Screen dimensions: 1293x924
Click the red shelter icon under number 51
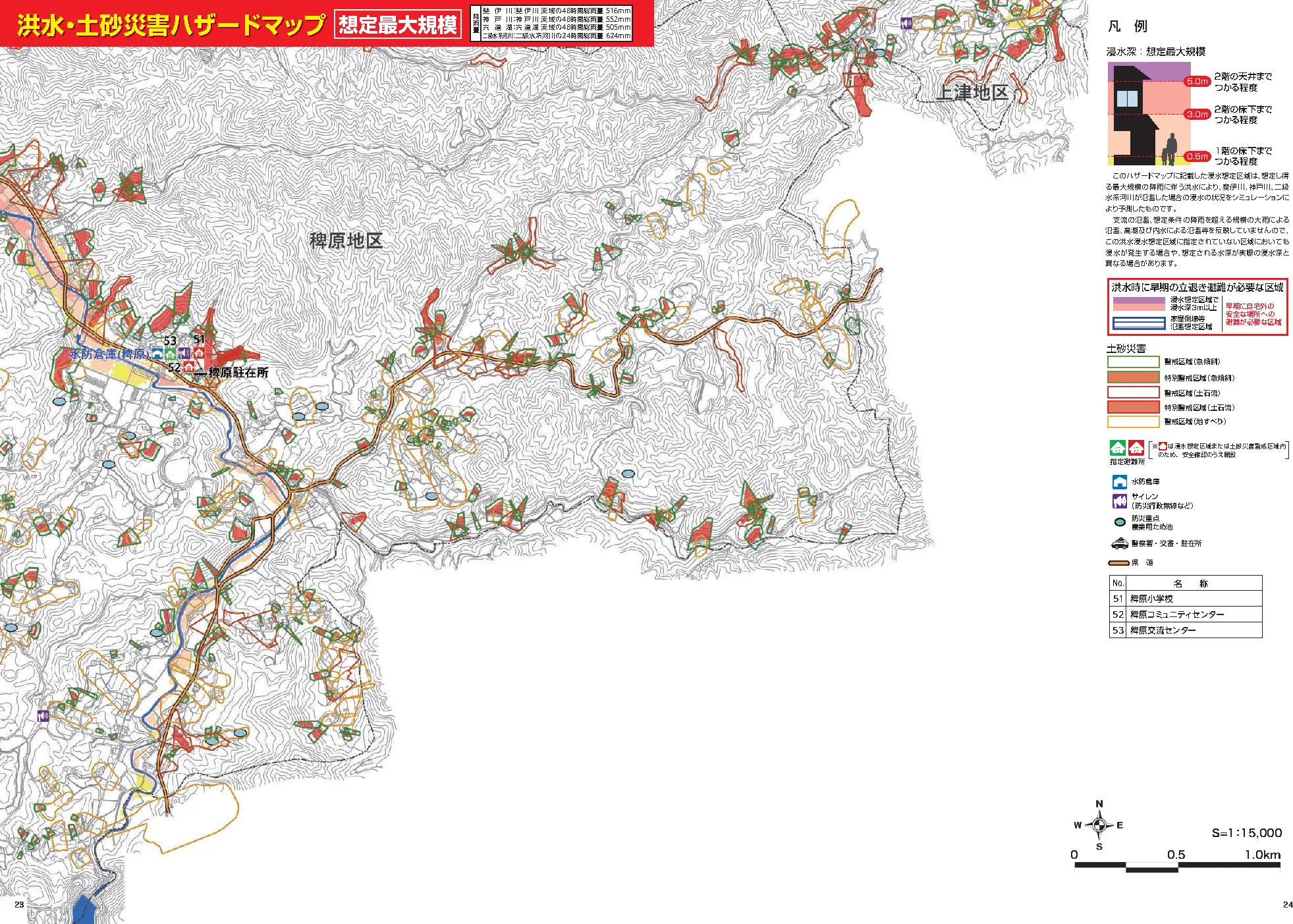coord(199,354)
